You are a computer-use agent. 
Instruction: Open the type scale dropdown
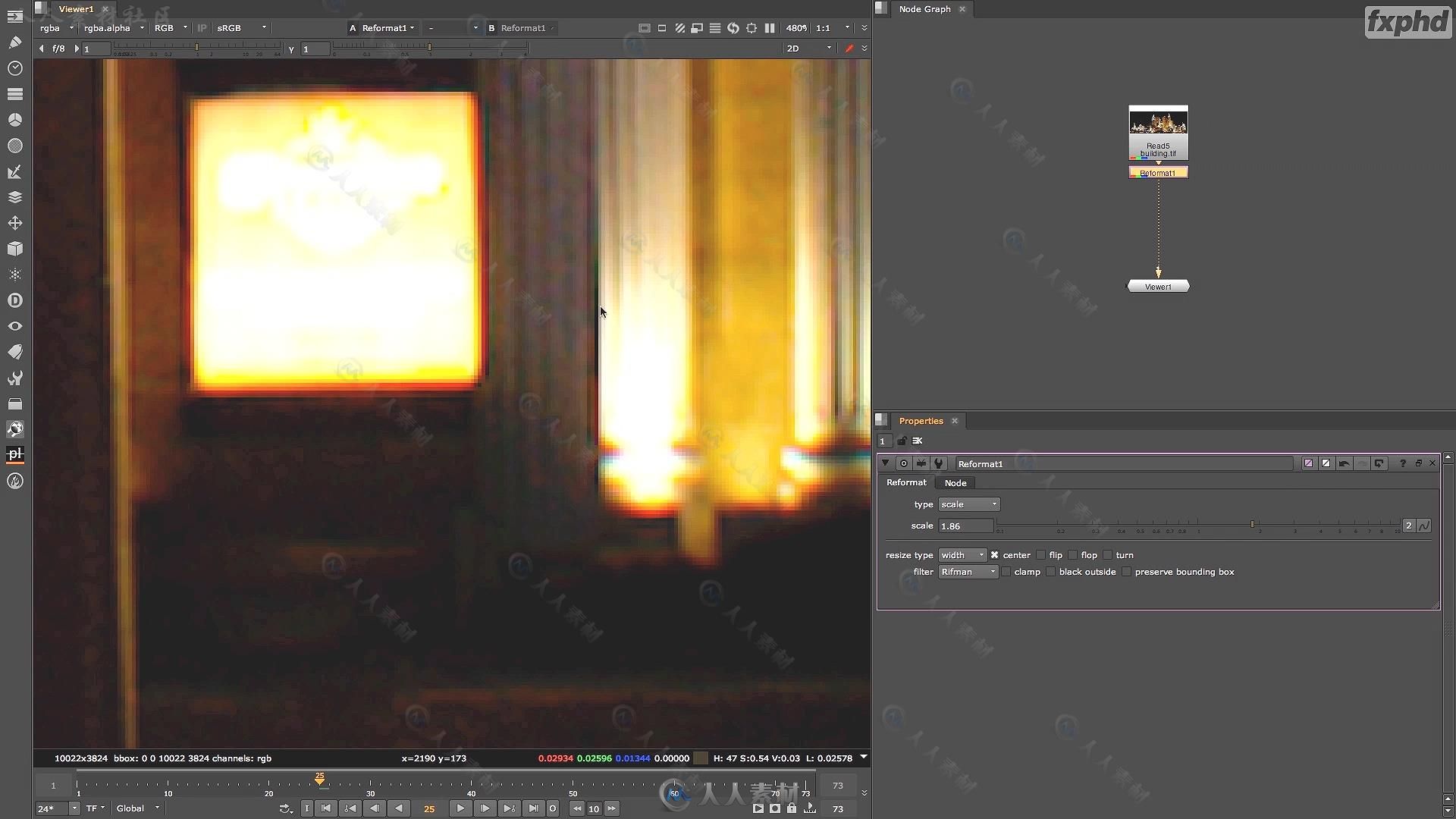[x=969, y=504]
